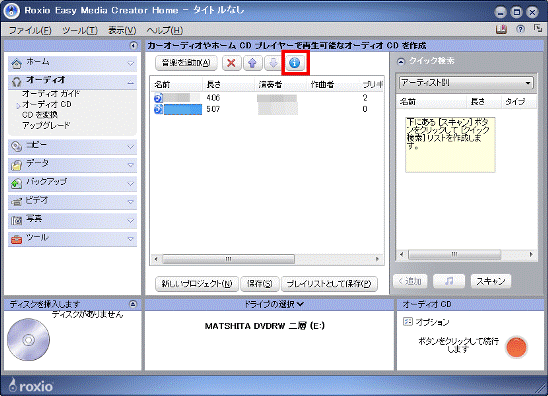This screenshot has width=548, height=396.
Task: Click the 保存(S) button
Action: coord(260,283)
